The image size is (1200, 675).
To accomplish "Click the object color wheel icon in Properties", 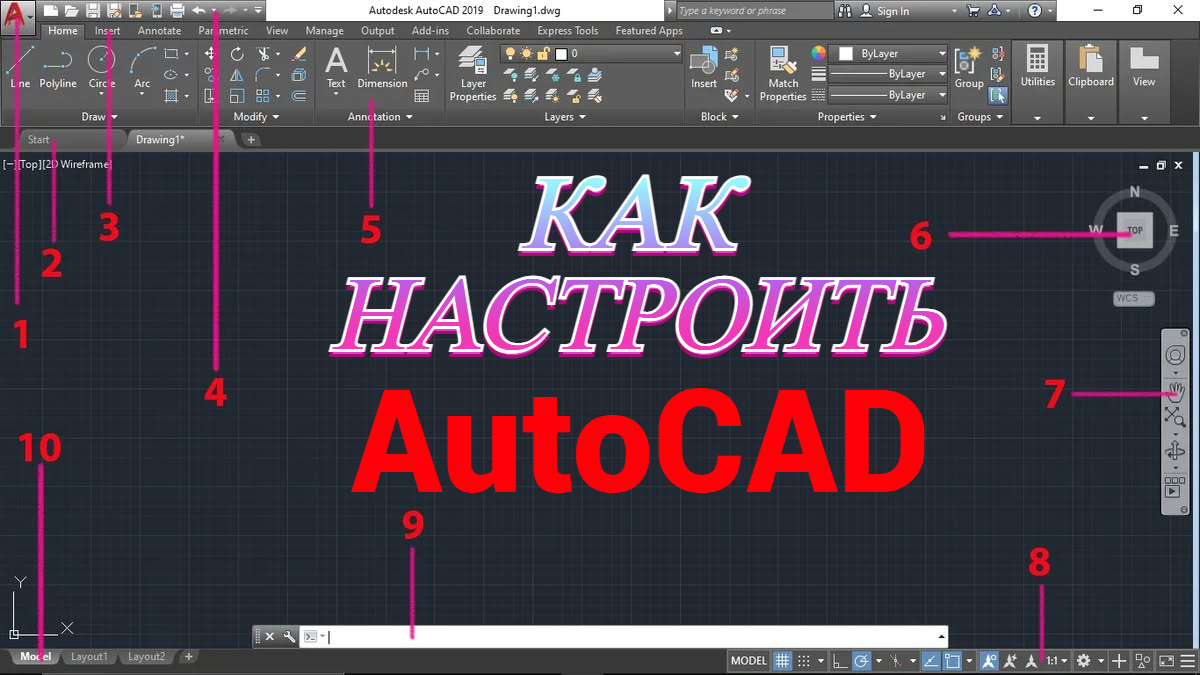I will [818, 53].
